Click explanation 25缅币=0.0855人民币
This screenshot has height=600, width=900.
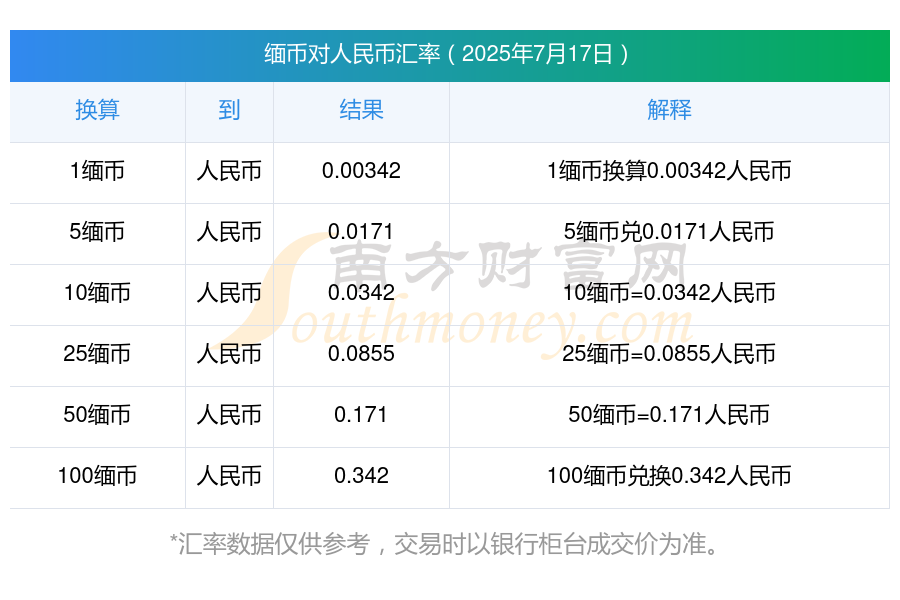pos(669,354)
